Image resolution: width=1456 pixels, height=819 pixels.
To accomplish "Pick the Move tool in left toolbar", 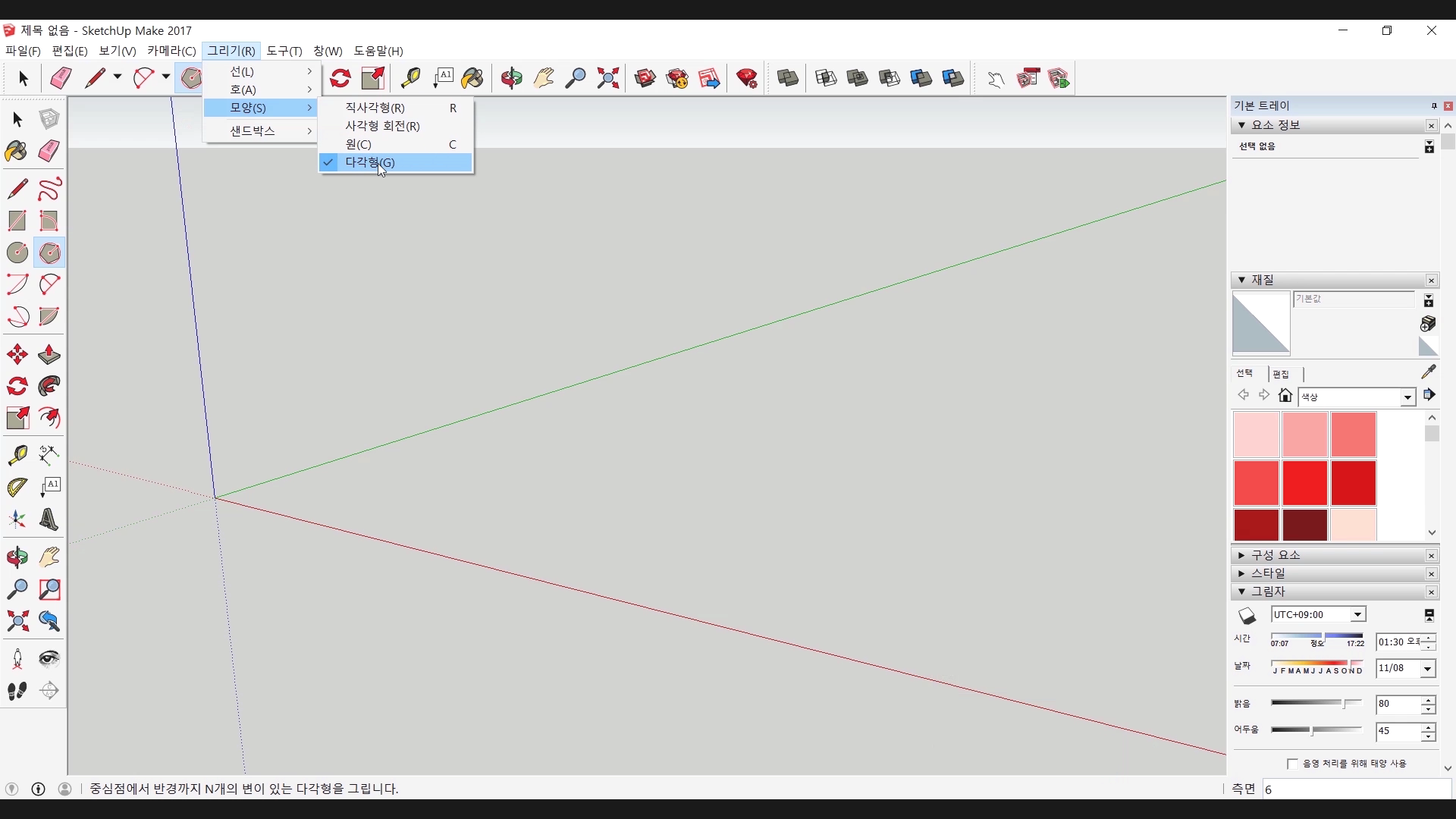I will coord(17,354).
